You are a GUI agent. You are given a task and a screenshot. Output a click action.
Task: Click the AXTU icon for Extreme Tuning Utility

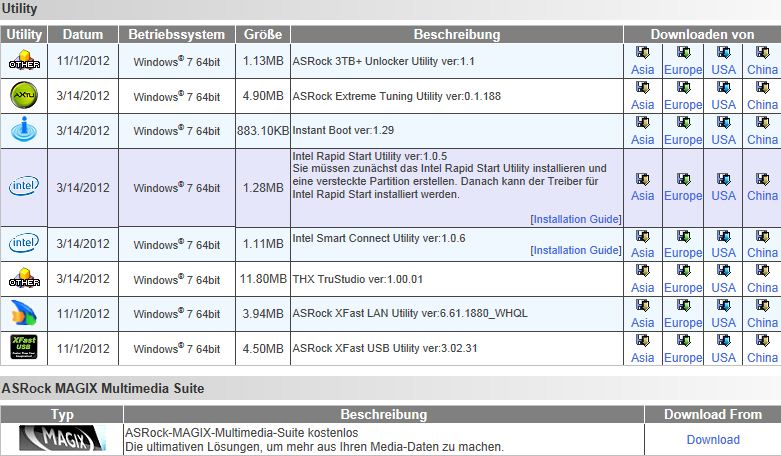point(24,95)
